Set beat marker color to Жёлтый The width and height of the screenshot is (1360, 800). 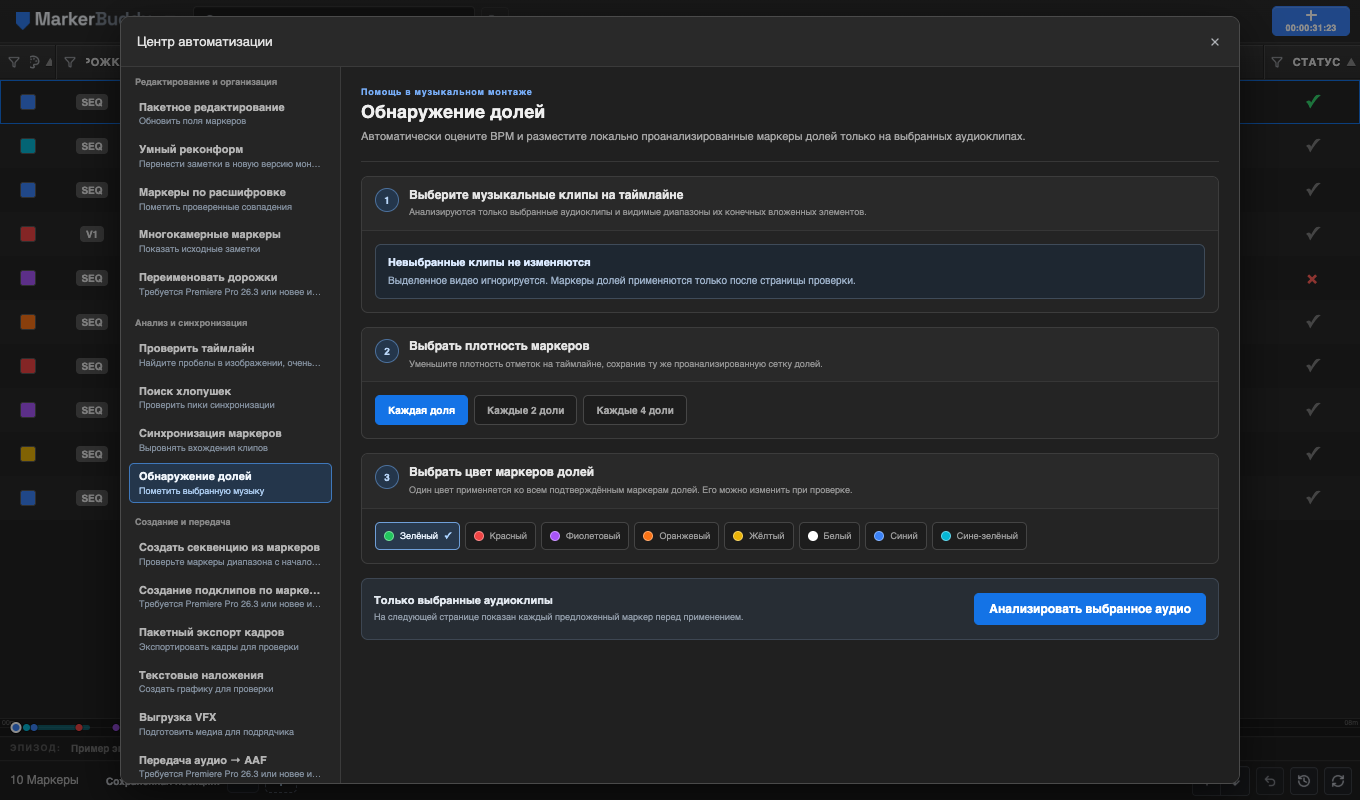click(x=759, y=536)
